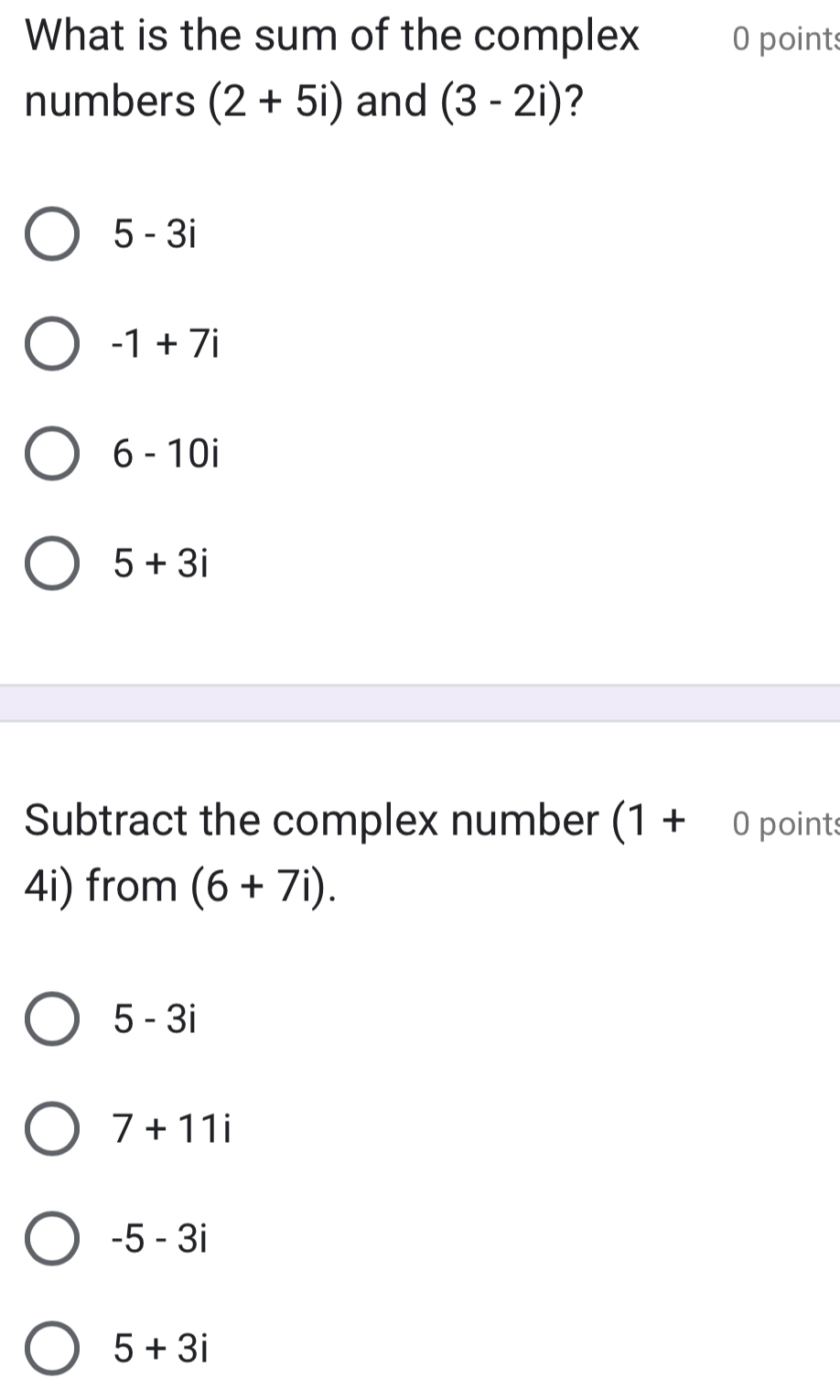Click the '5 - 3i' text under the sum question
This screenshot has height=1400, width=840.
click(155, 235)
